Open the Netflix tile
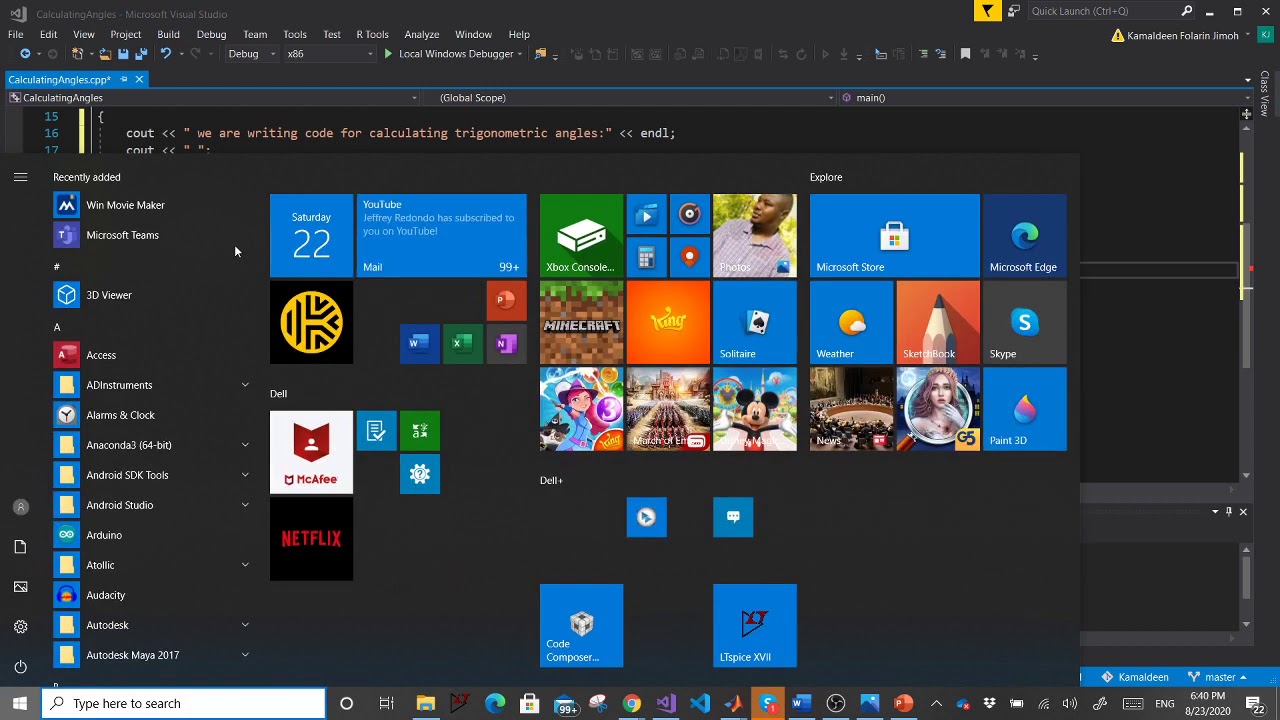 click(311, 539)
